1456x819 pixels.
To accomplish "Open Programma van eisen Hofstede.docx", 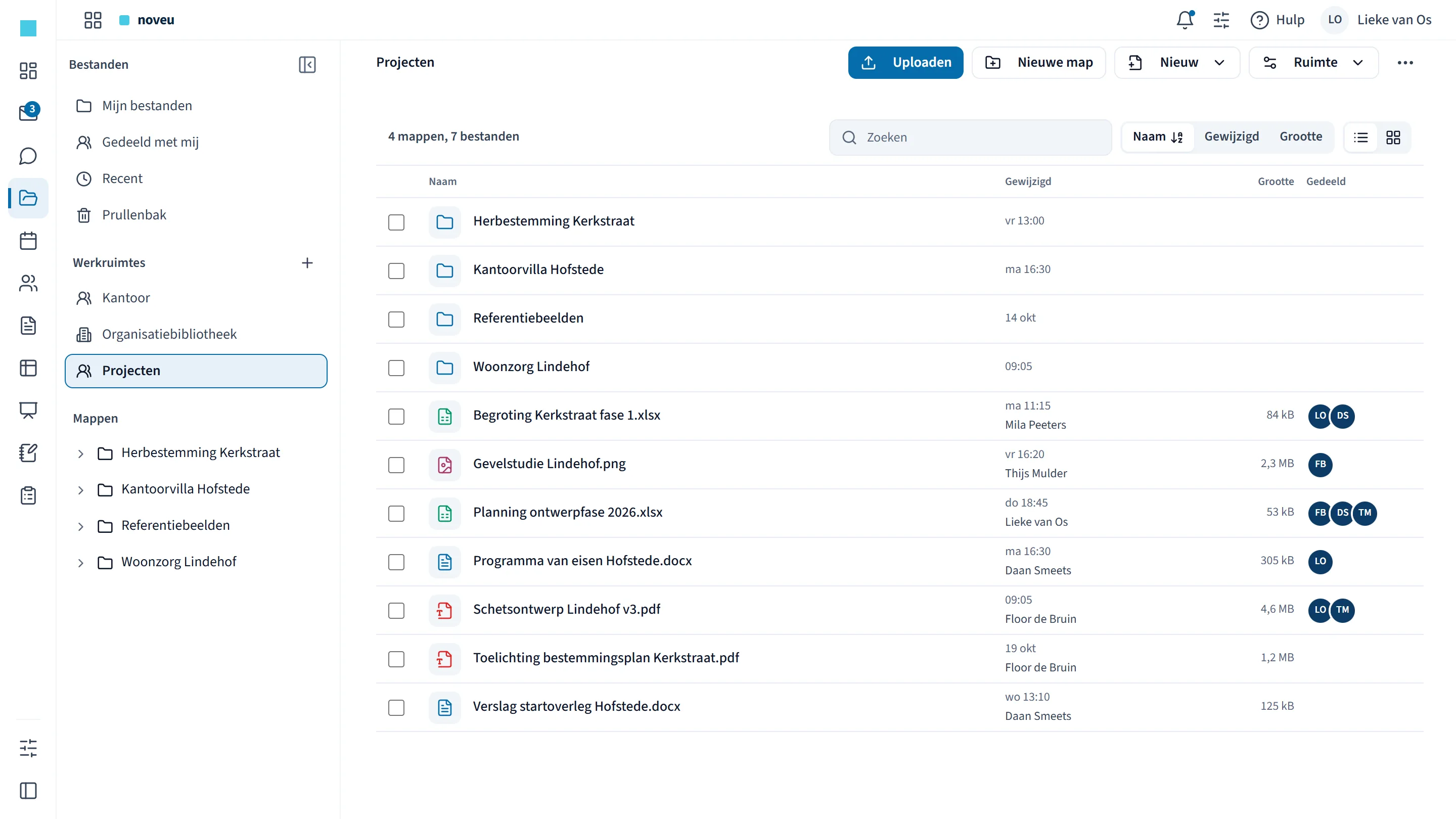I will click(581, 561).
